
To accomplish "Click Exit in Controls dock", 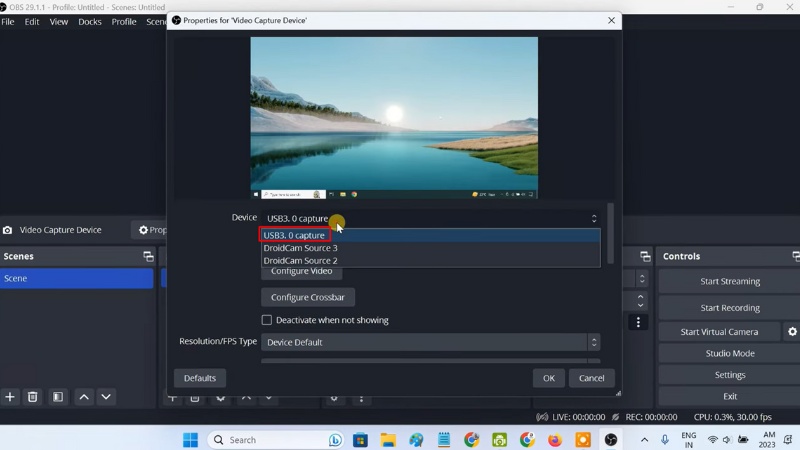I will (730, 396).
